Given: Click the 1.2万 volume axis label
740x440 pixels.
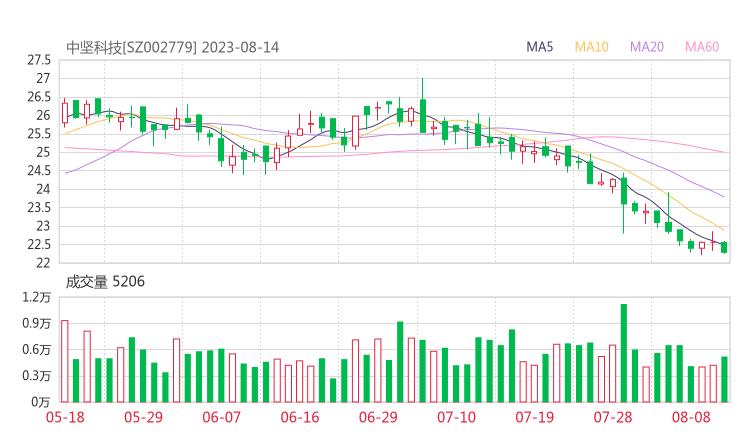Looking at the screenshot, I should tap(39, 297).
